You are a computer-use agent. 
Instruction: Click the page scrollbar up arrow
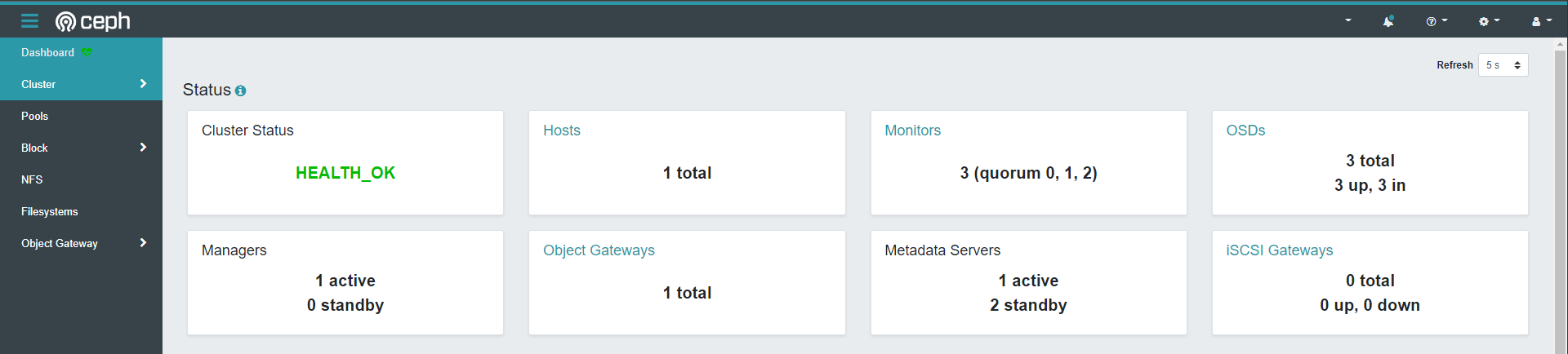(1561, 45)
